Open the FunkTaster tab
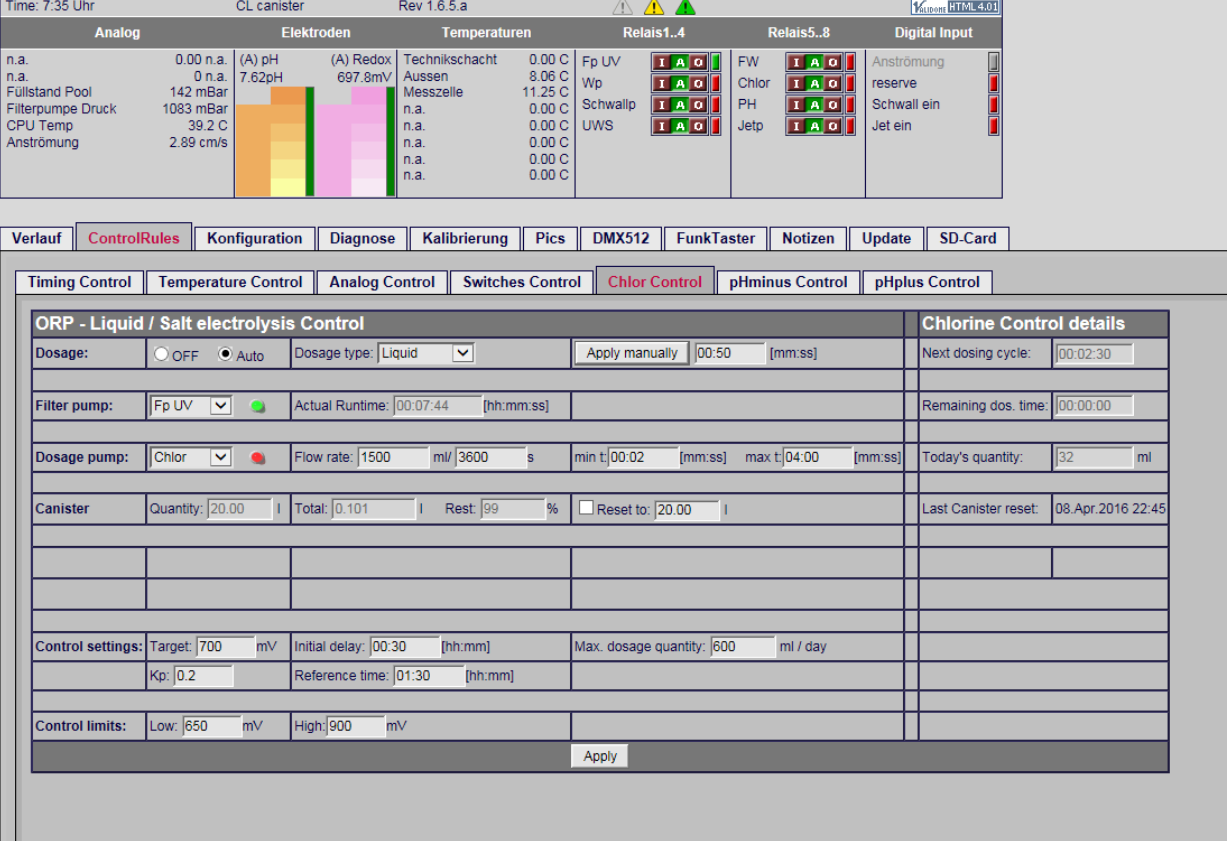Viewport: 1230px width, 841px height. (716, 238)
